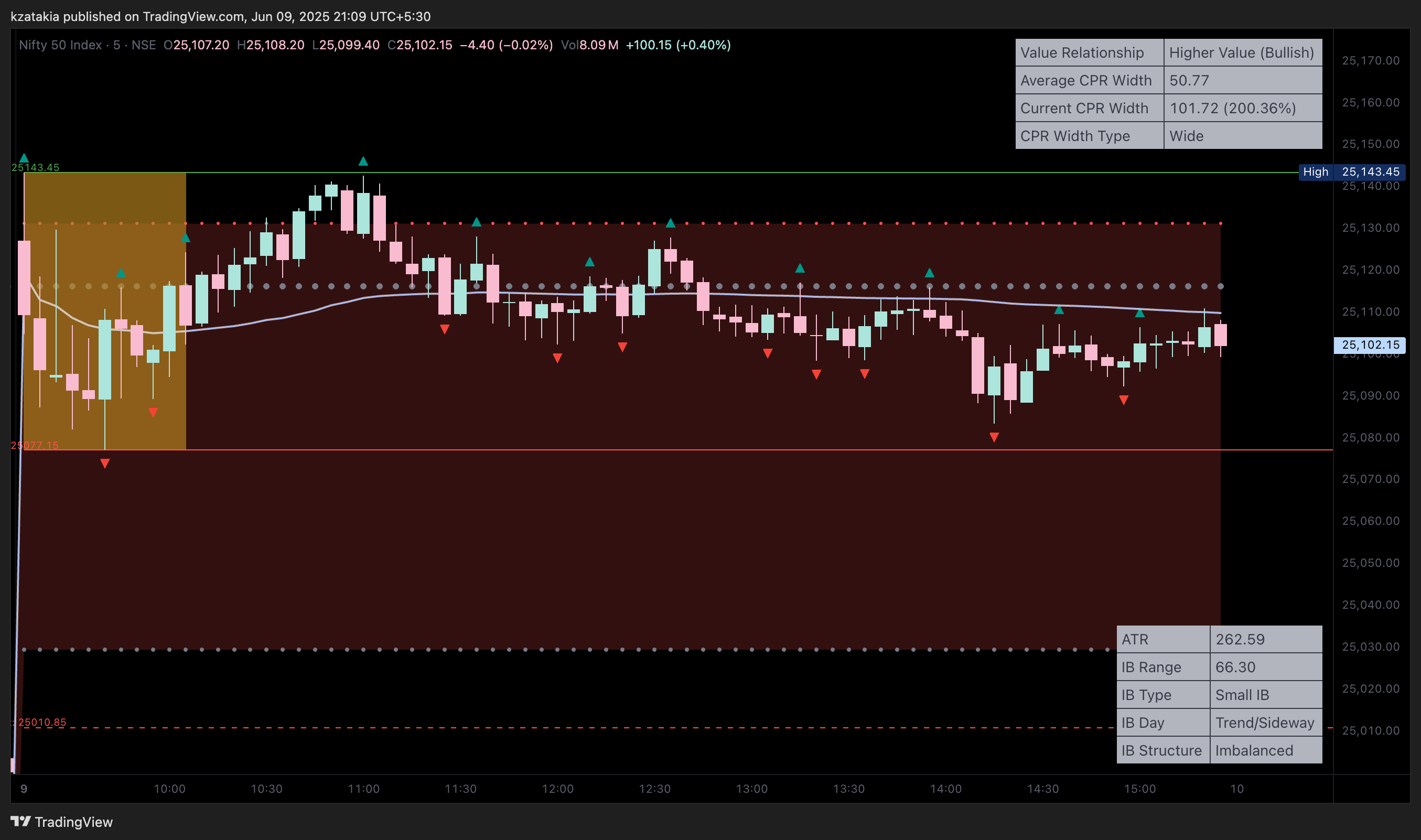Click the ATR label cell
The image size is (1421, 840).
click(1163, 639)
